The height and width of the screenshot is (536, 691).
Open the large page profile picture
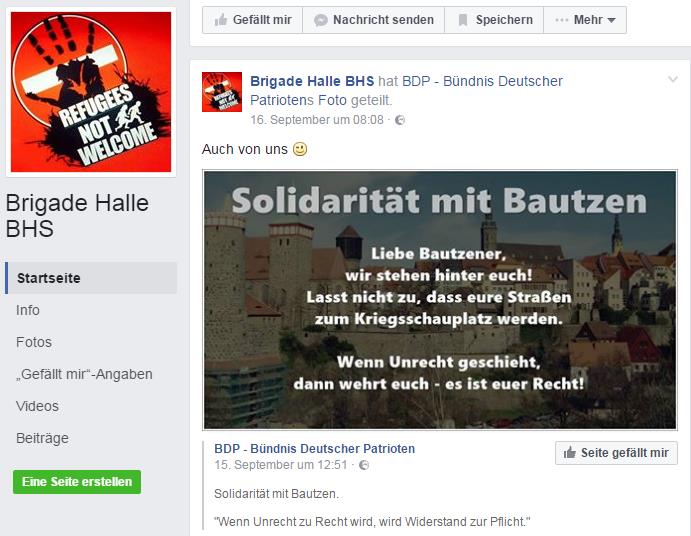(x=91, y=92)
